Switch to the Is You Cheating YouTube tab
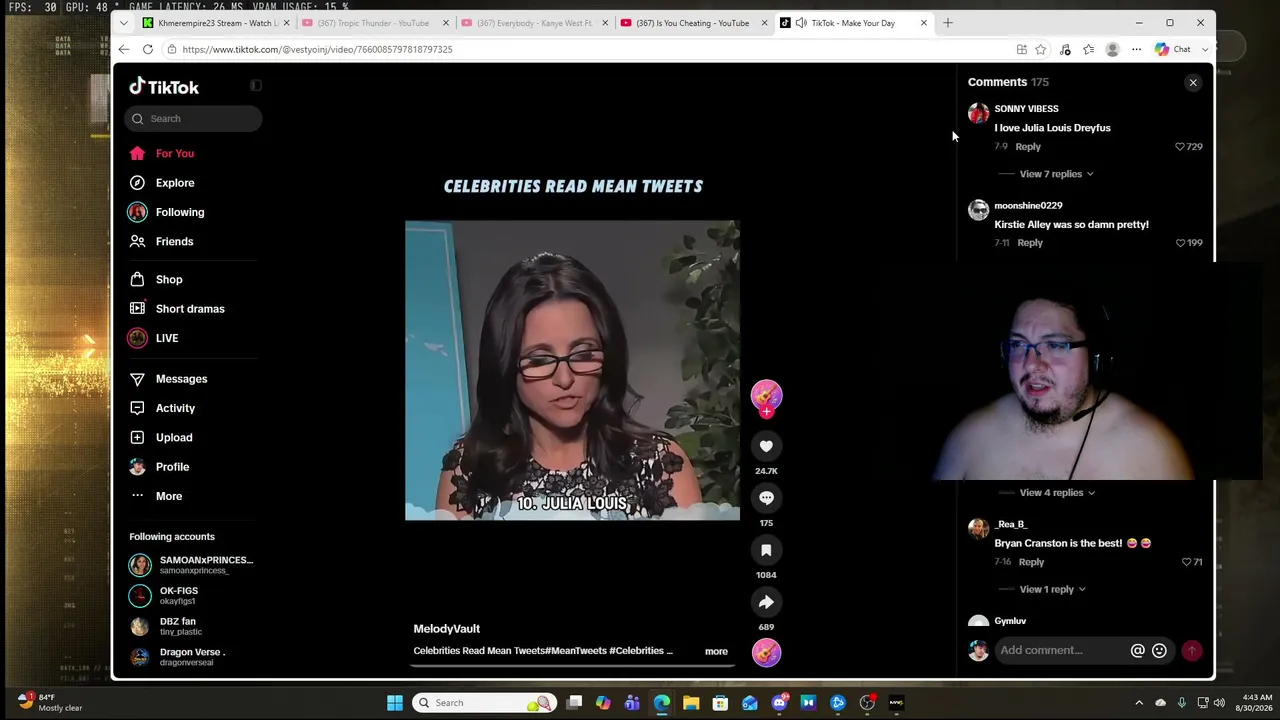The image size is (1280, 720). (x=692, y=23)
